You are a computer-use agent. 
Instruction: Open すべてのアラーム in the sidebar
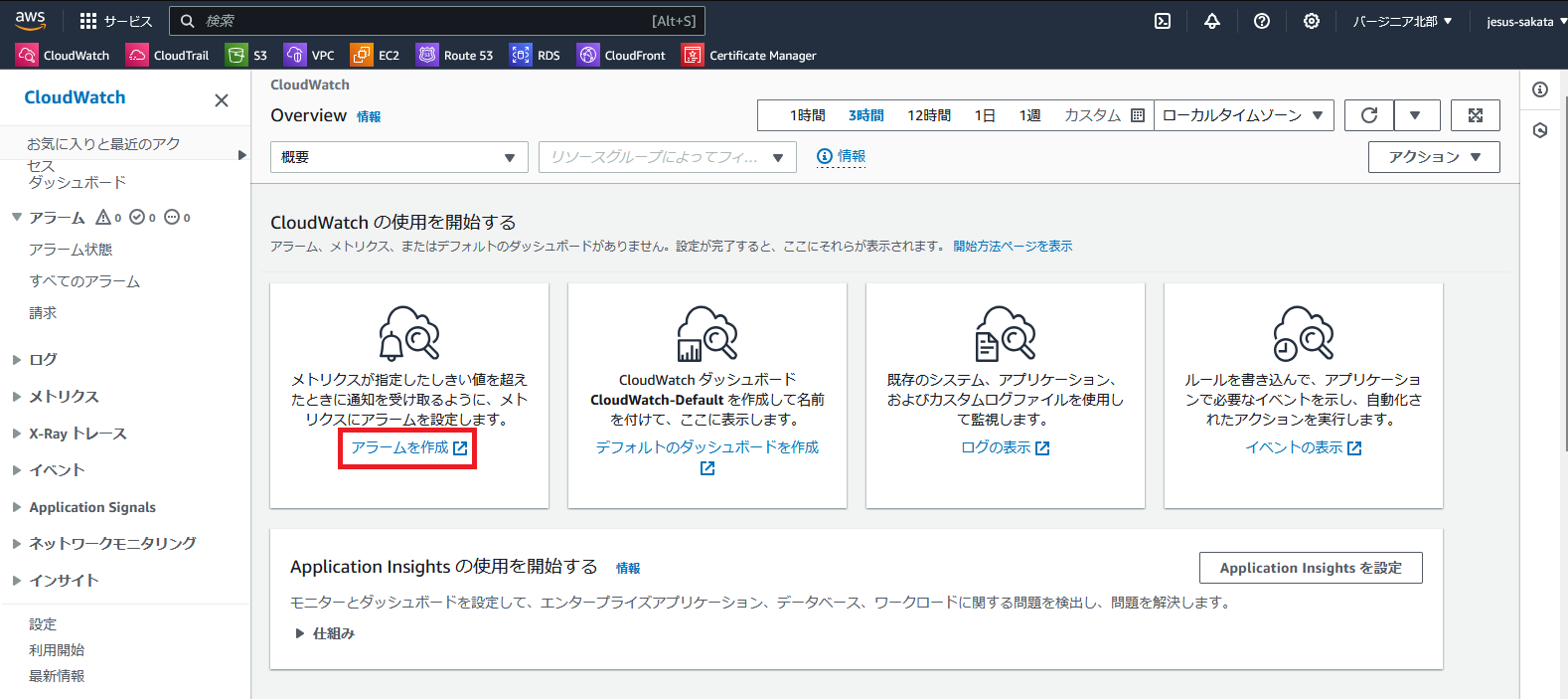tap(84, 281)
